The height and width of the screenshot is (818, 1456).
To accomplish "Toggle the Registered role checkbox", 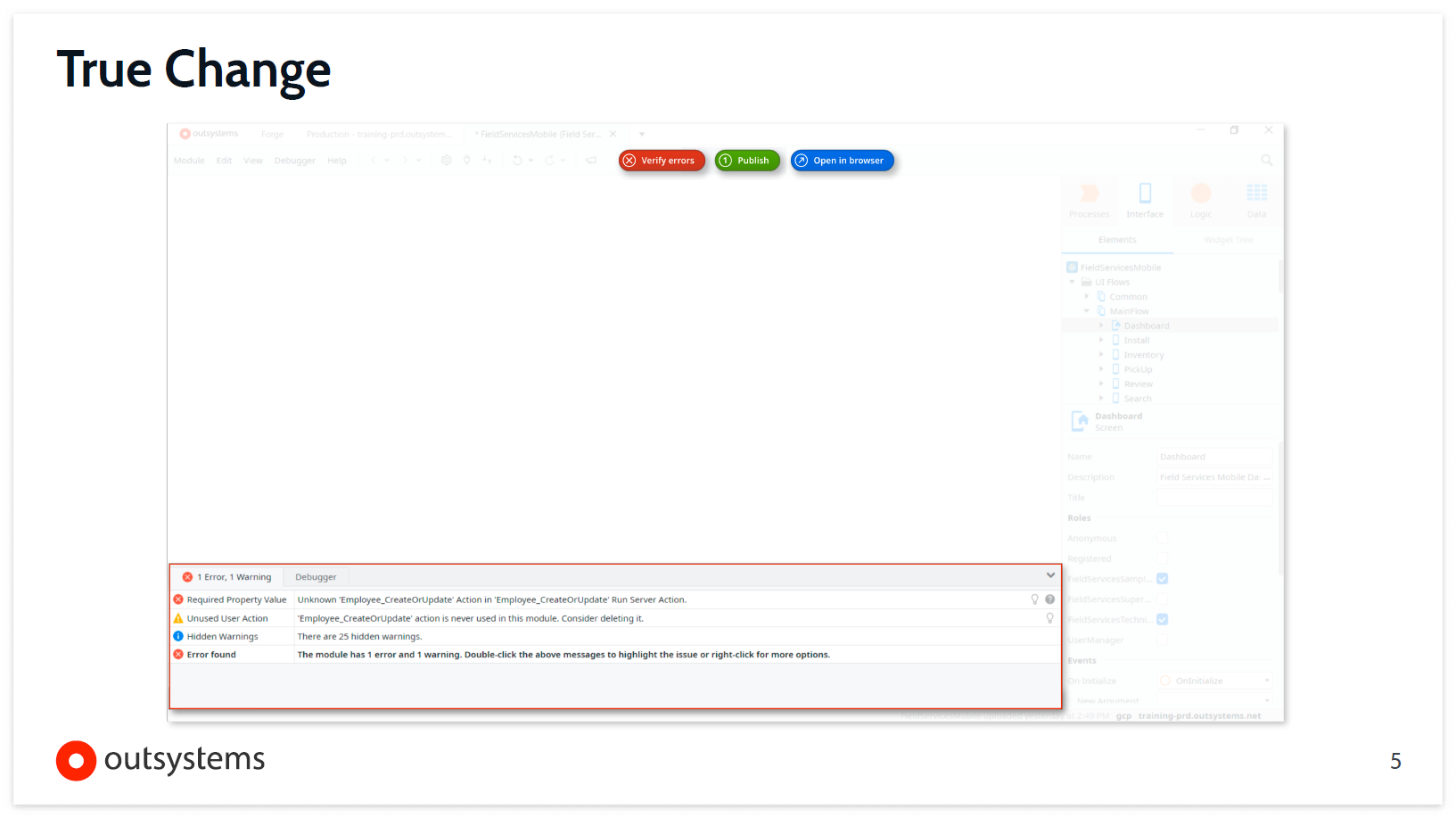I will pyautogui.click(x=1163, y=558).
